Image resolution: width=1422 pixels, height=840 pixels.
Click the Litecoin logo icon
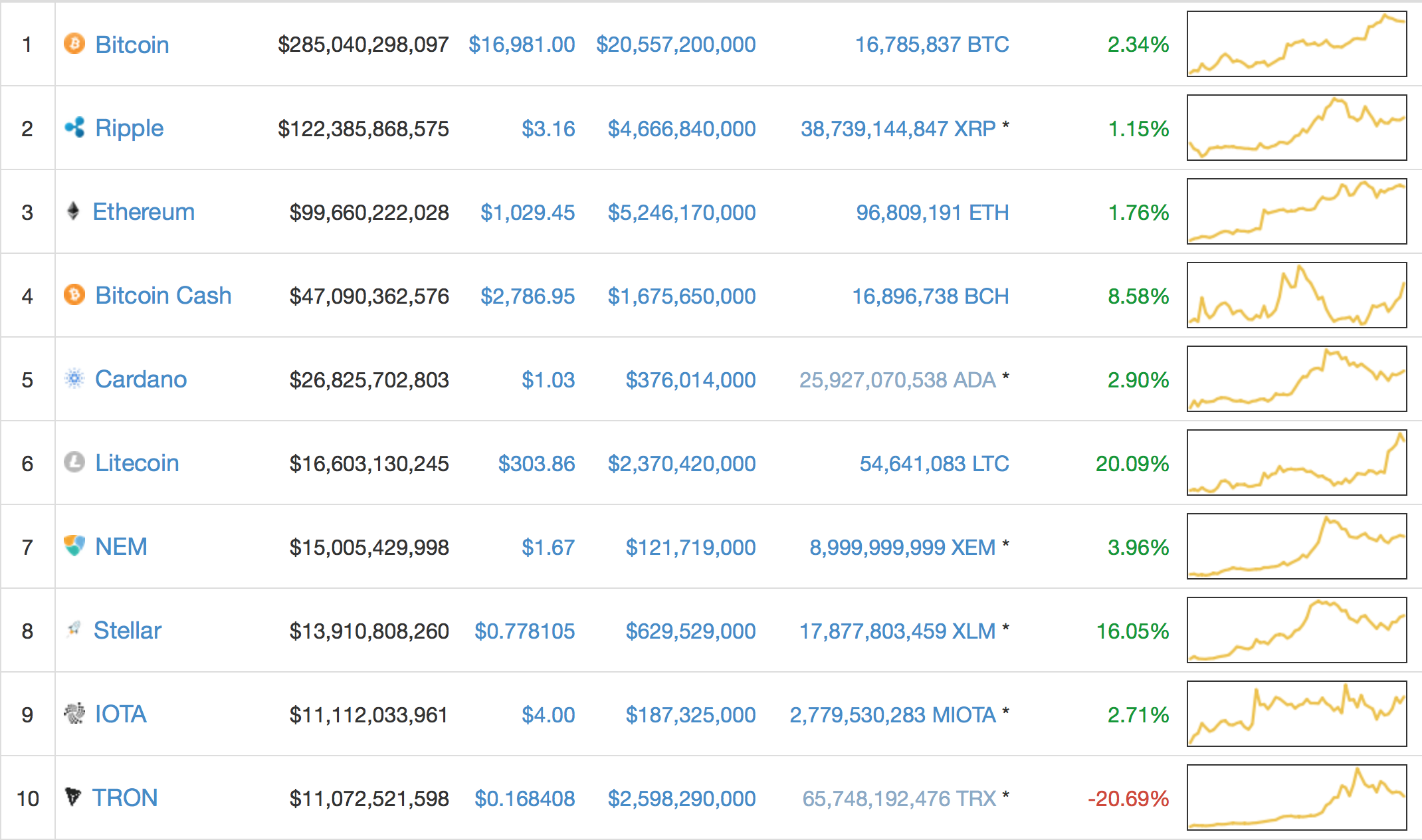[x=74, y=463]
